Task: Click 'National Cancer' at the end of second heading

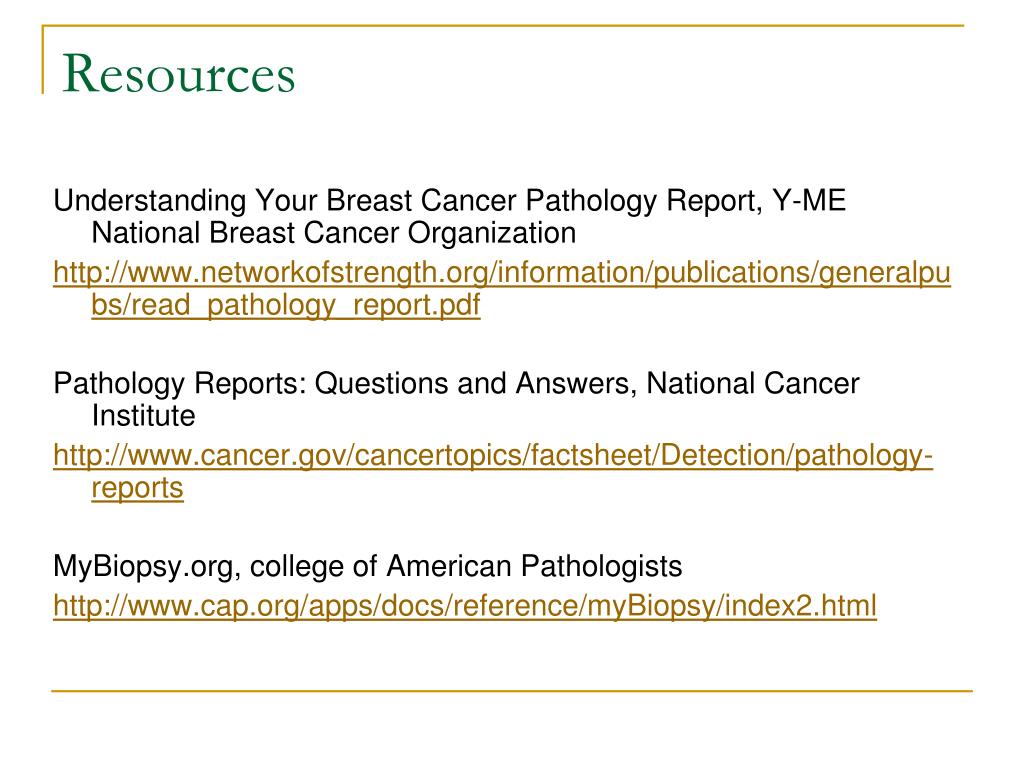Action: (752, 383)
